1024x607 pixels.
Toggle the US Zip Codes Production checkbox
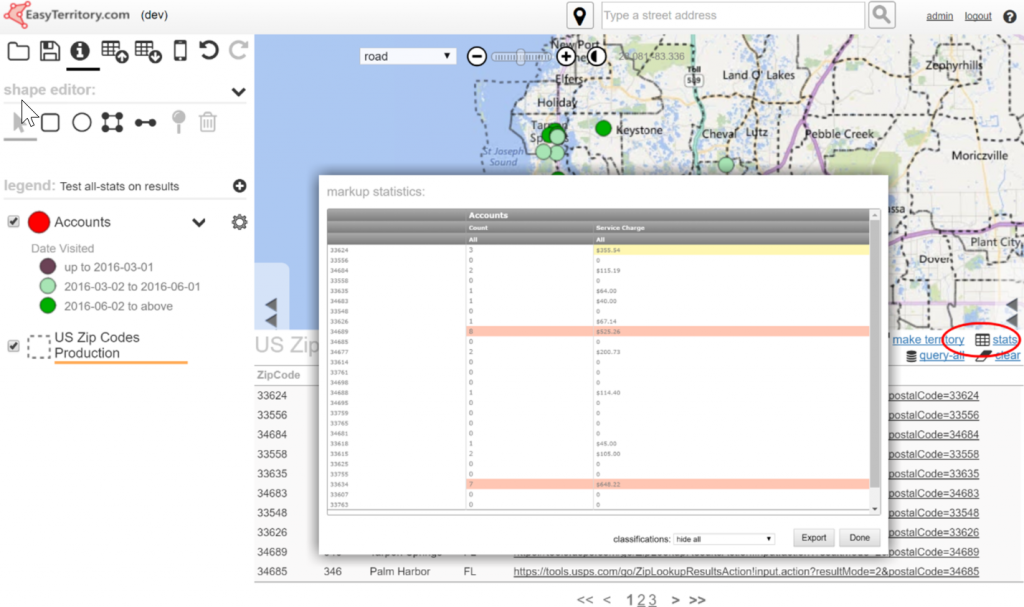14,346
